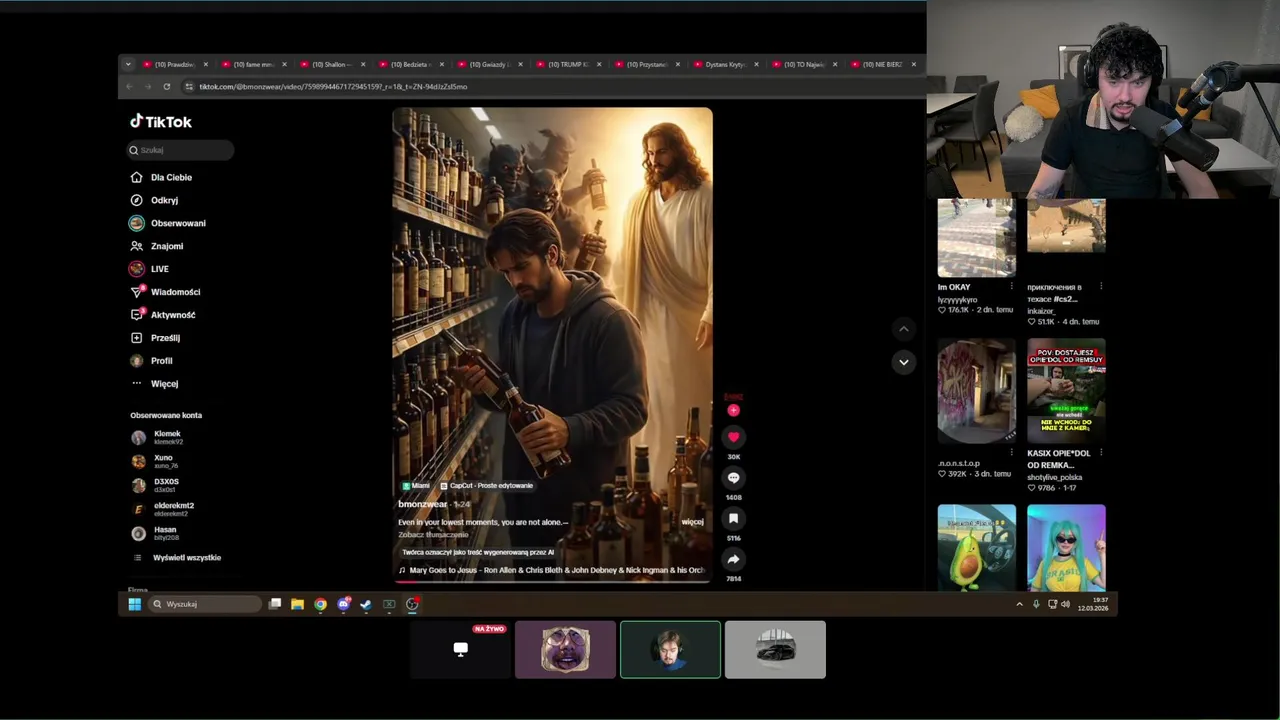Open the Znajomi page
The width and height of the screenshot is (1280, 720).
click(157, 246)
